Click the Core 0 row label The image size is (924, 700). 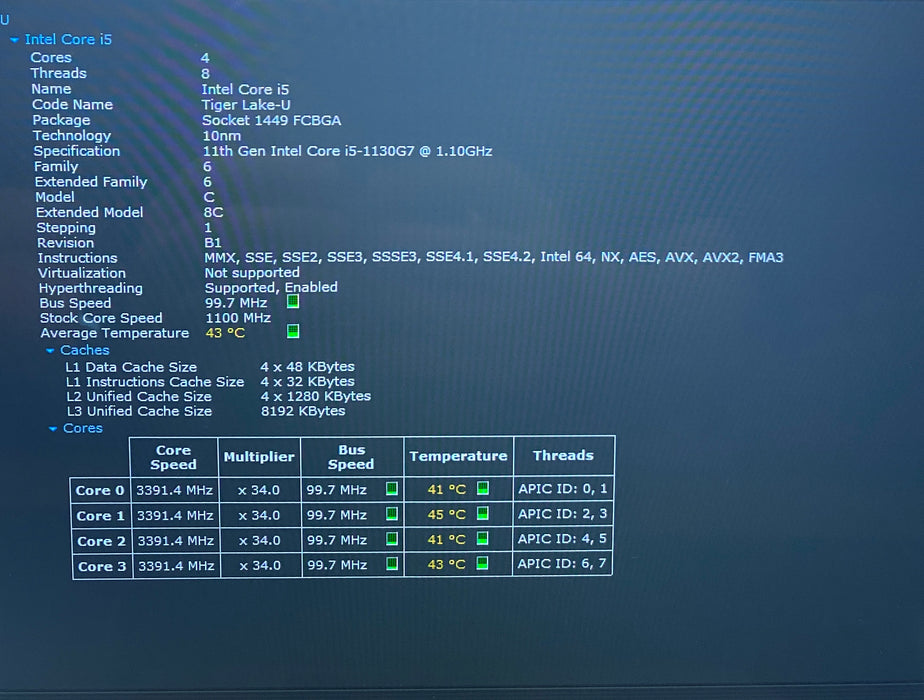tap(100, 490)
